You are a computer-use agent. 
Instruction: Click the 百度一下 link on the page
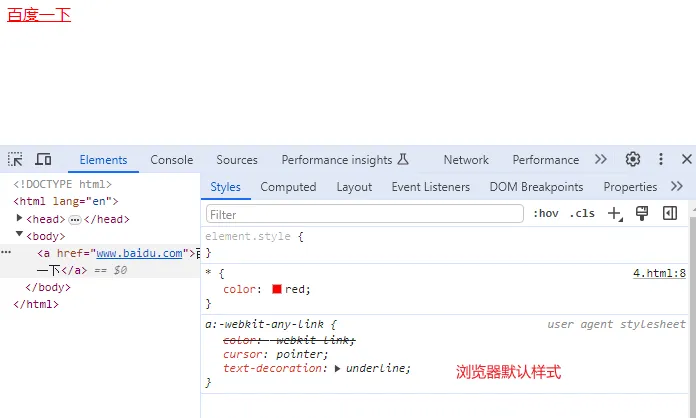click(x=39, y=15)
